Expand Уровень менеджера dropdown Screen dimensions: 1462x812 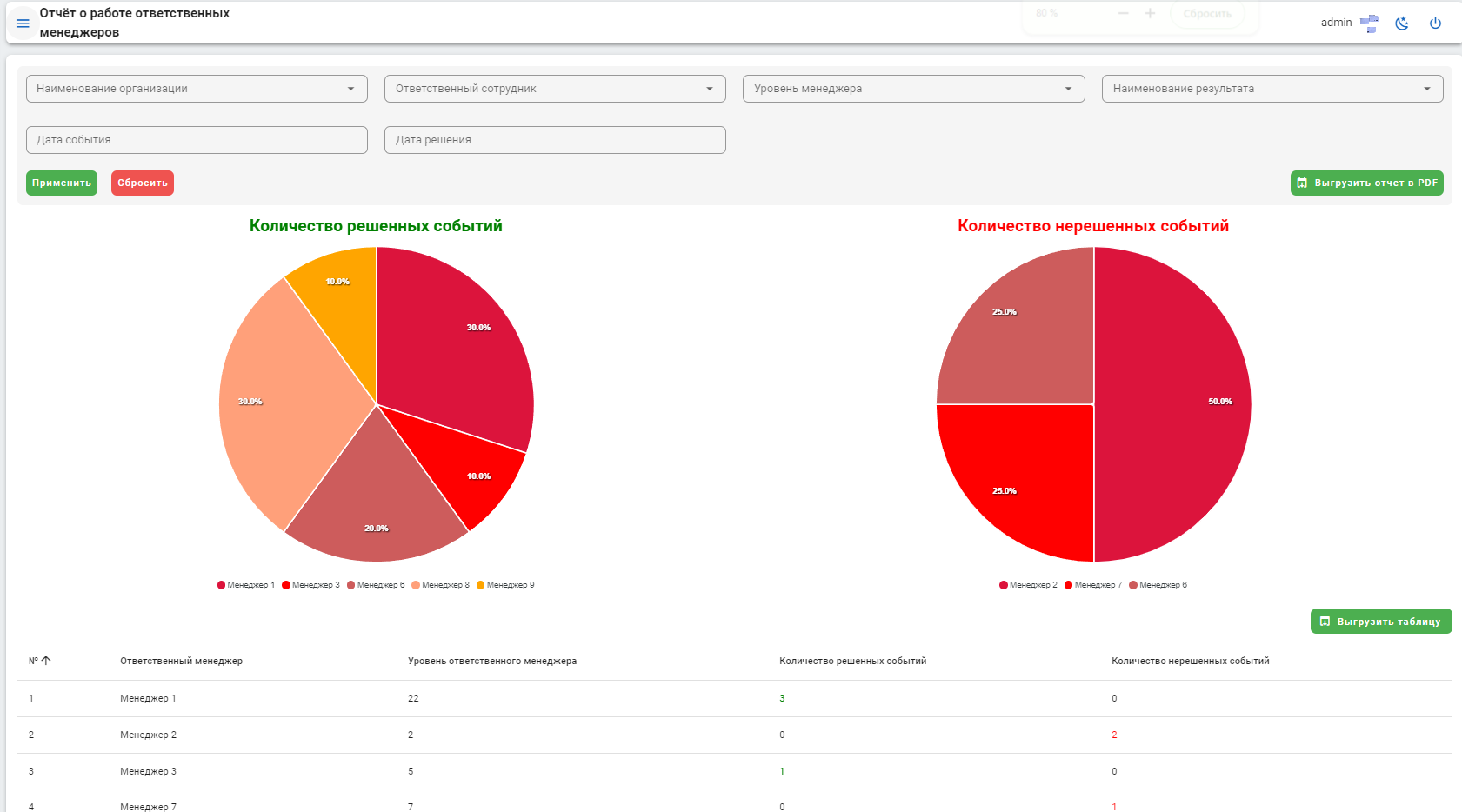(x=914, y=89)
